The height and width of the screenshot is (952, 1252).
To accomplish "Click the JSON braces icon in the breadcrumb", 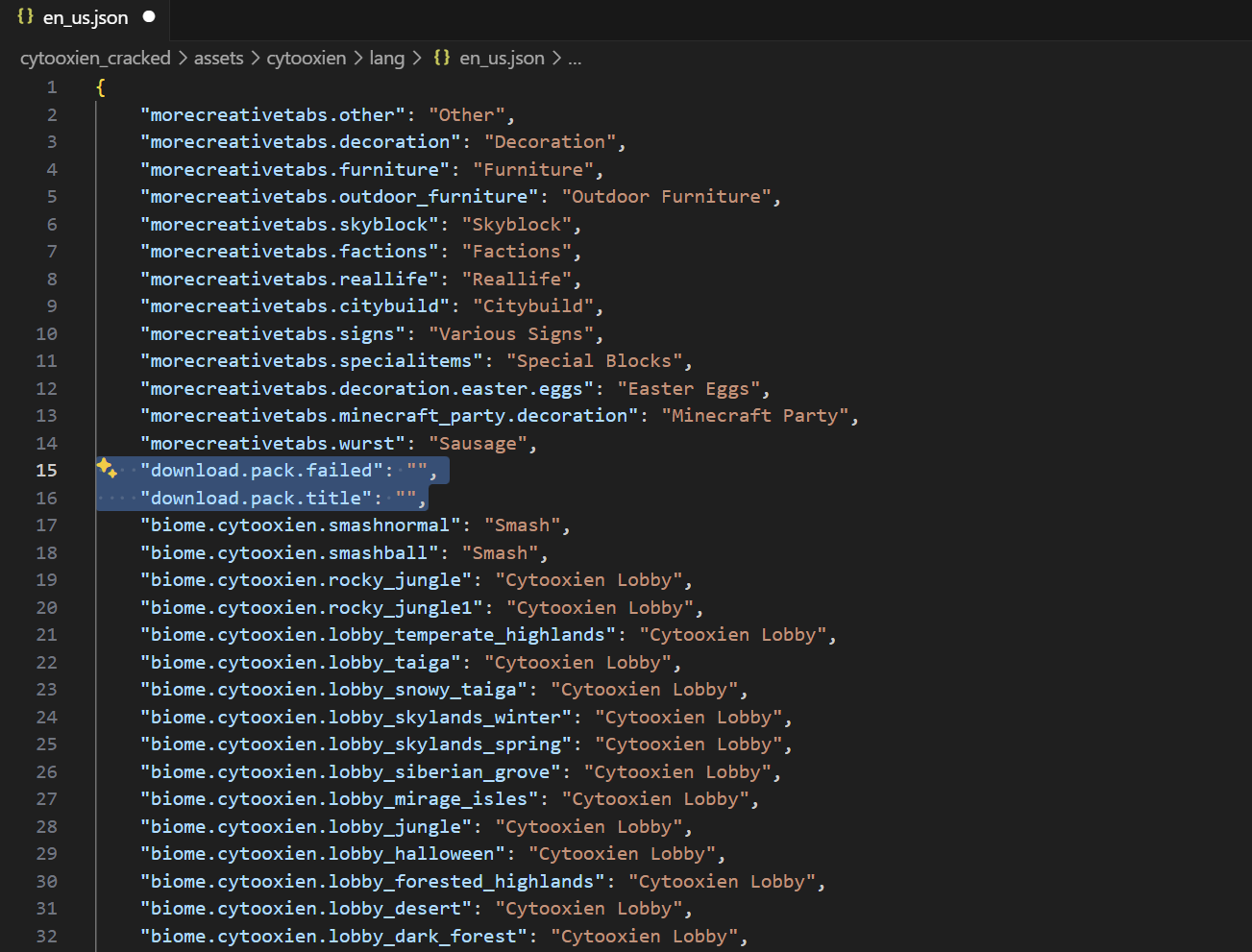I will pos(442,58).
